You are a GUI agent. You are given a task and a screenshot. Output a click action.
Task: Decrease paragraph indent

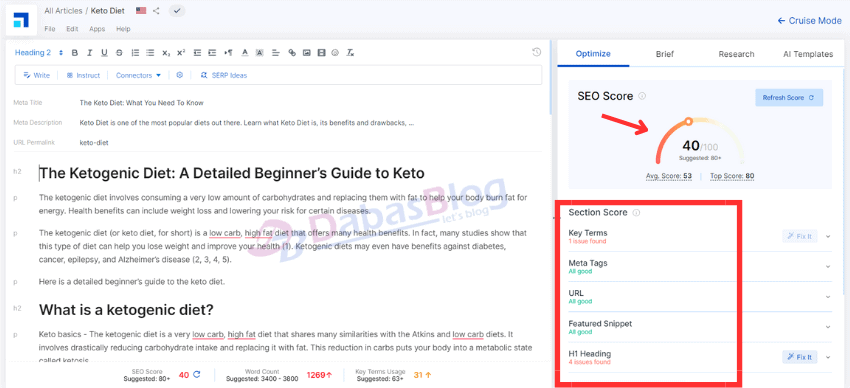pyautogui.click(x=197, y=53)
